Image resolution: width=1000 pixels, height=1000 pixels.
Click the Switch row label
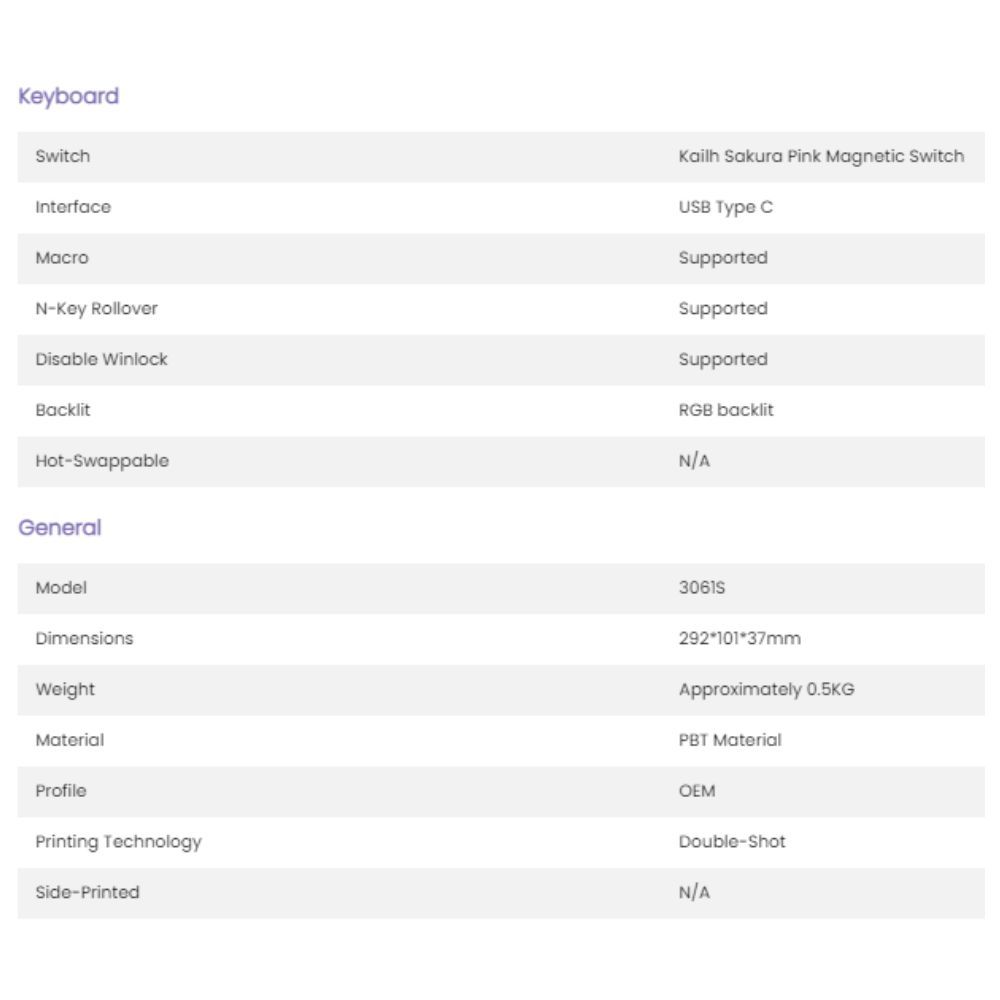point(63,157)
